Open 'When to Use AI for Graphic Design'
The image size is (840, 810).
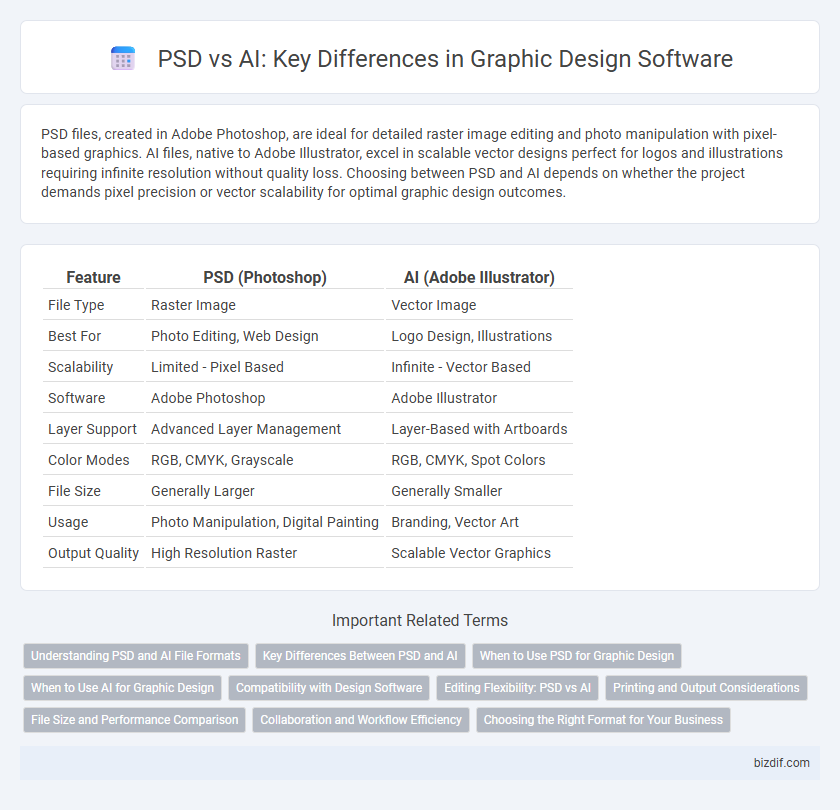(122, 688)
